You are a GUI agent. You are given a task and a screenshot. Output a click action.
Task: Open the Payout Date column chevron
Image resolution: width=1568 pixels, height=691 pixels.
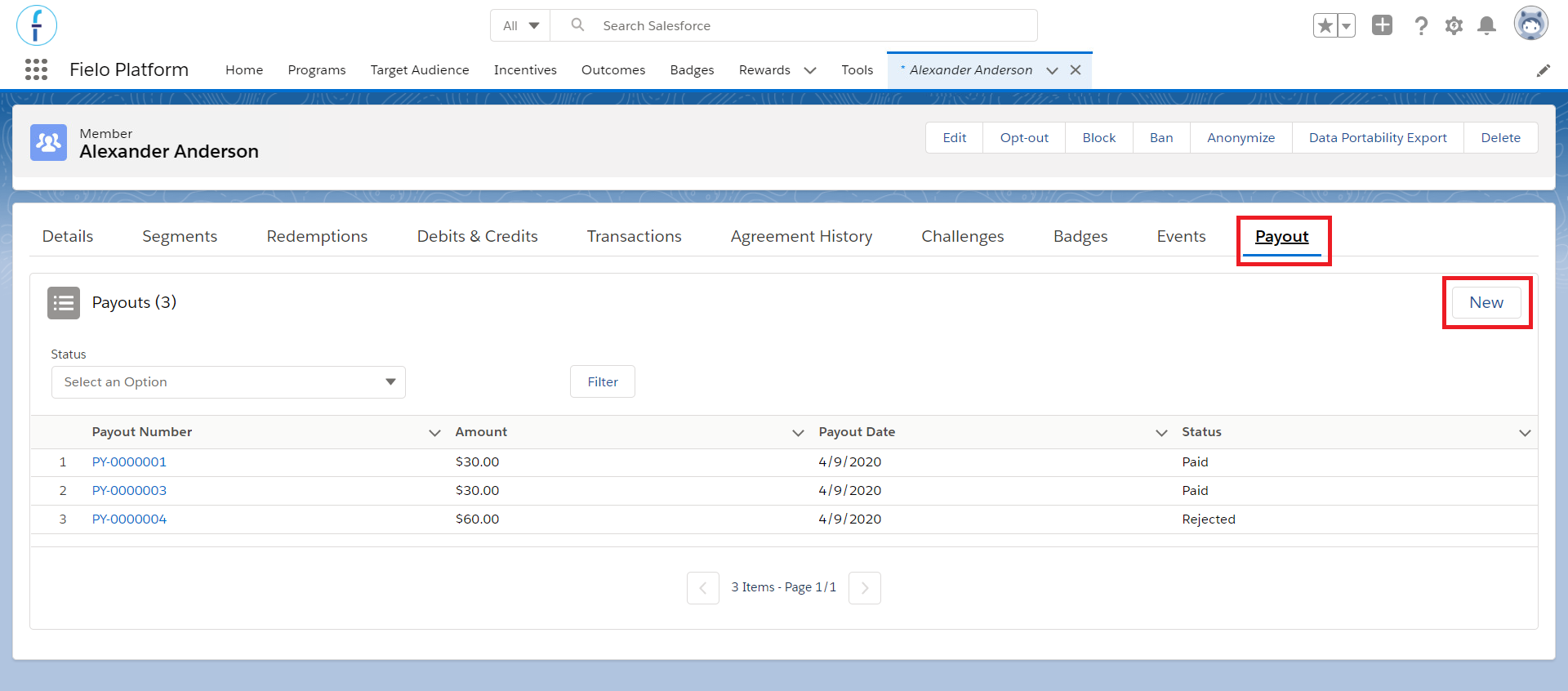[x=1161, y=432]
